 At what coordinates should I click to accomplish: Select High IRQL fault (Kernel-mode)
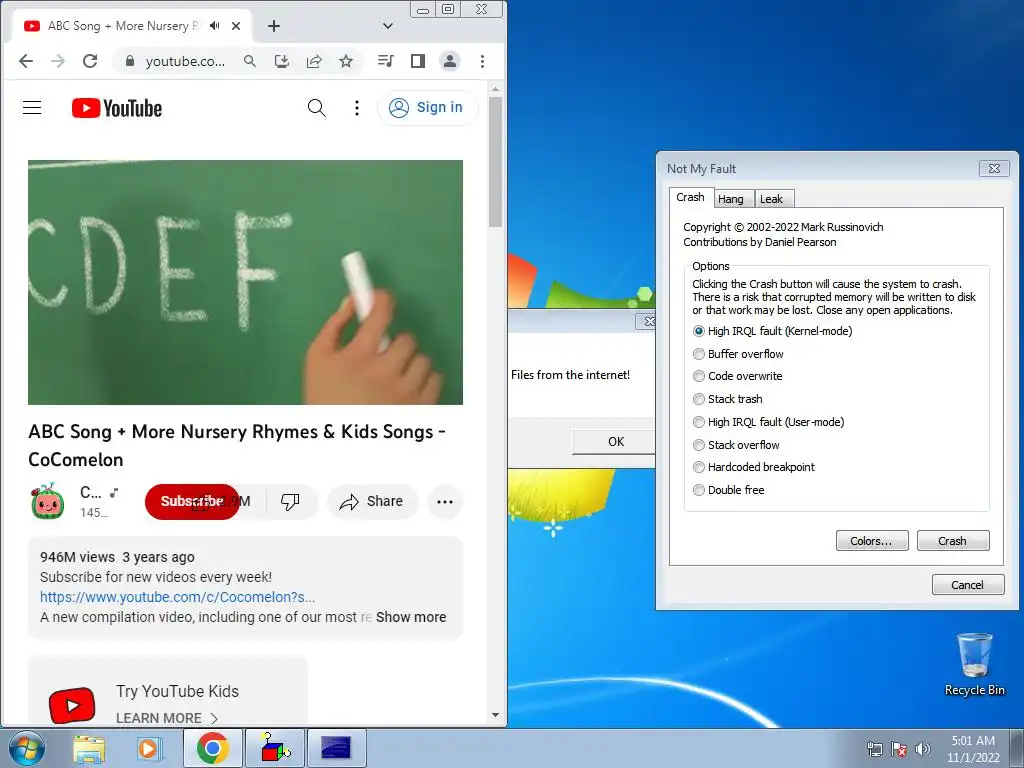point(773,331)
